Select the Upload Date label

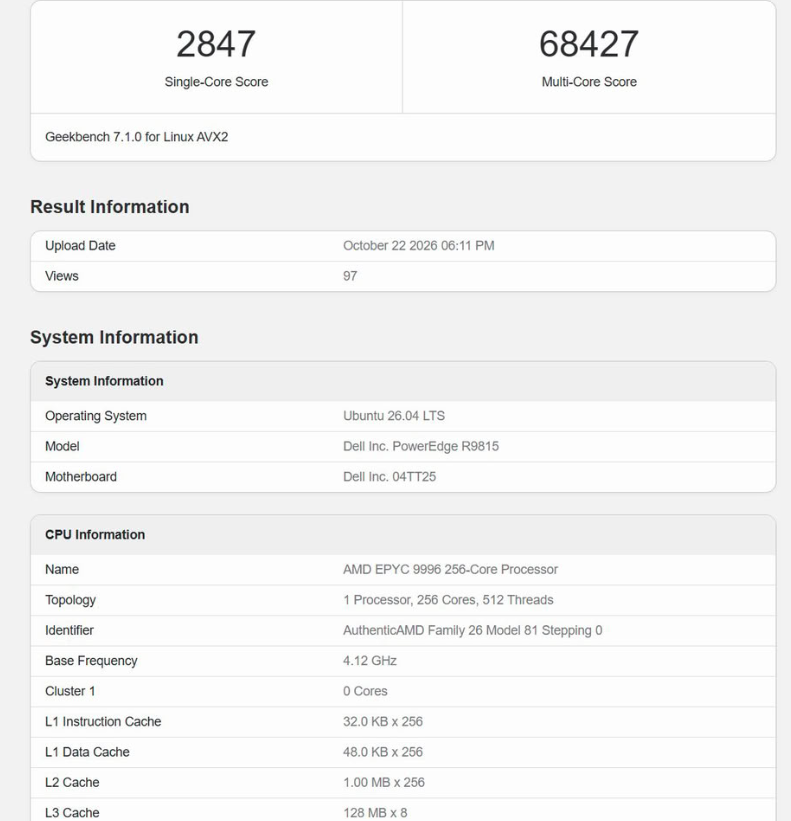coord(80,246)
